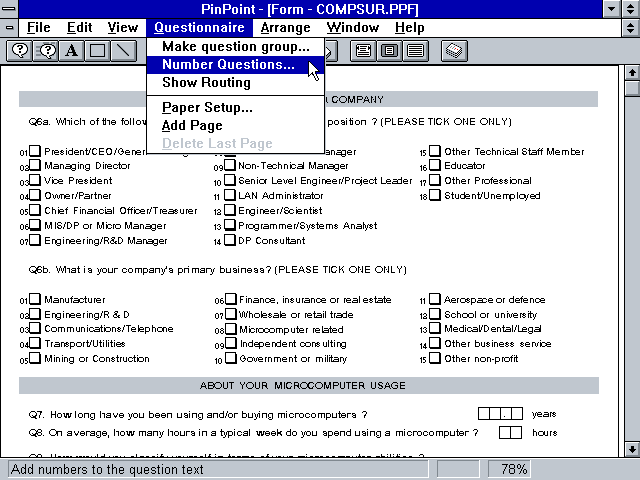The image size is (640, 480).
Task: Click the hours entry boxes for Q8
Action: [510, 432]
